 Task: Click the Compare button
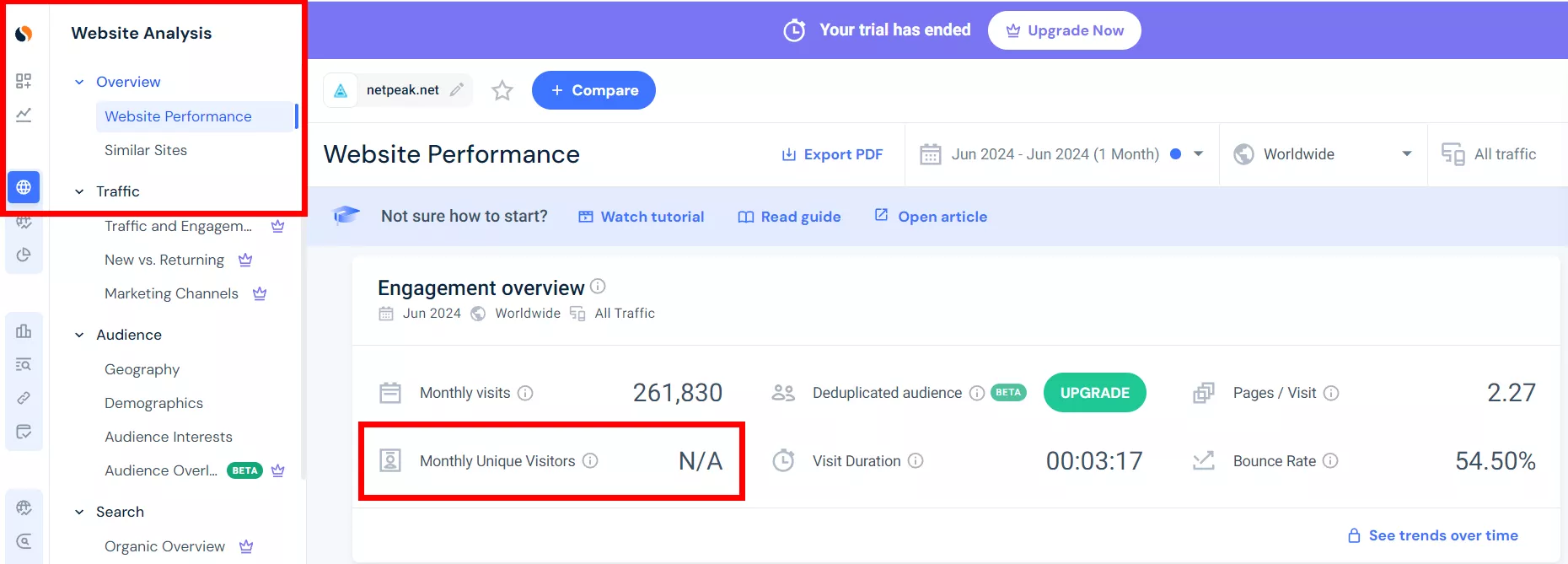(593, 90)
